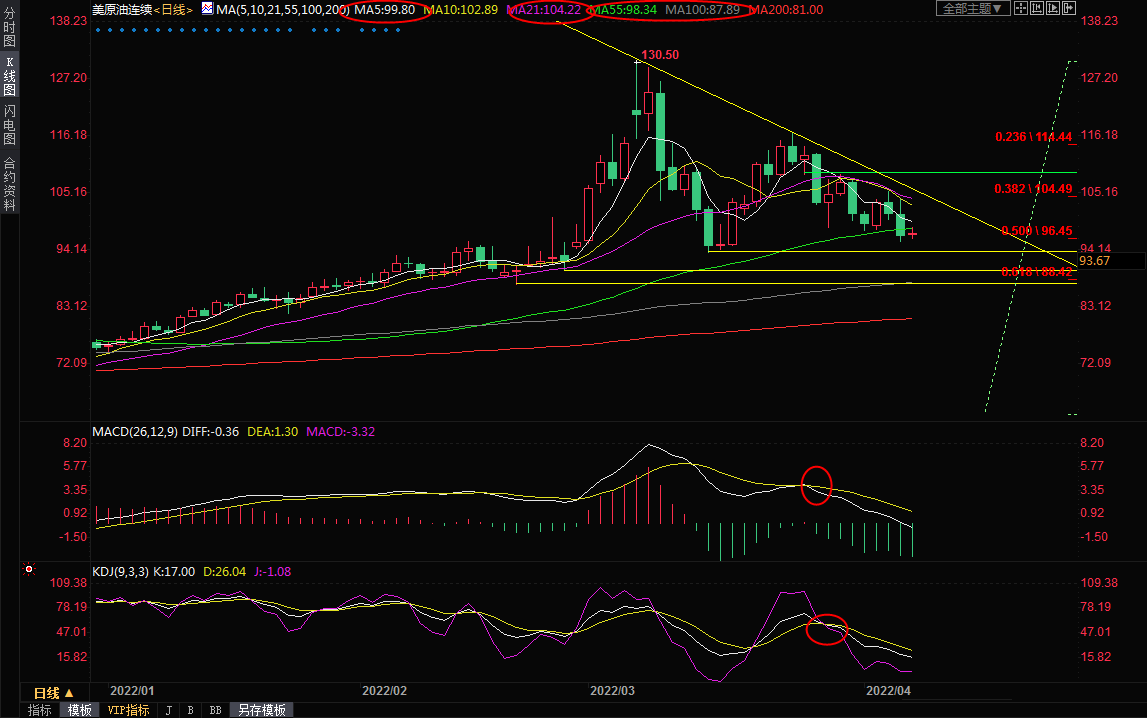Image resolution: width=1147 pixels, height=718 pixels.
Task: Click the red circle annotation on MACD
Action: pyautogui.click(x=817, y=486)
